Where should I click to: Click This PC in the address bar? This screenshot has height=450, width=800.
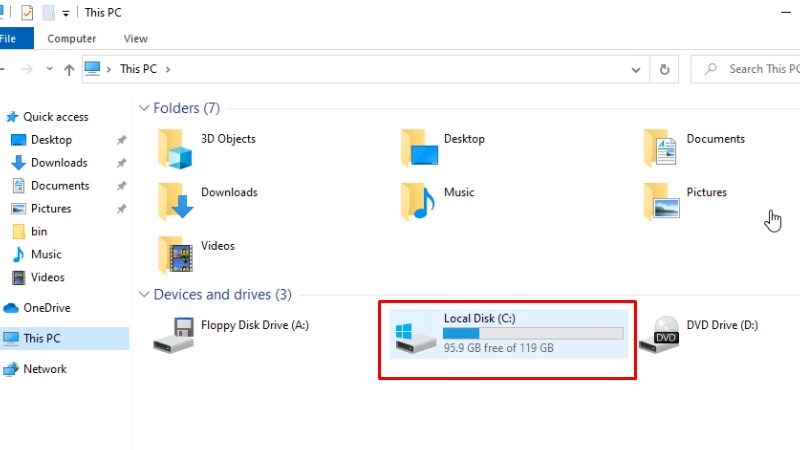138,69
